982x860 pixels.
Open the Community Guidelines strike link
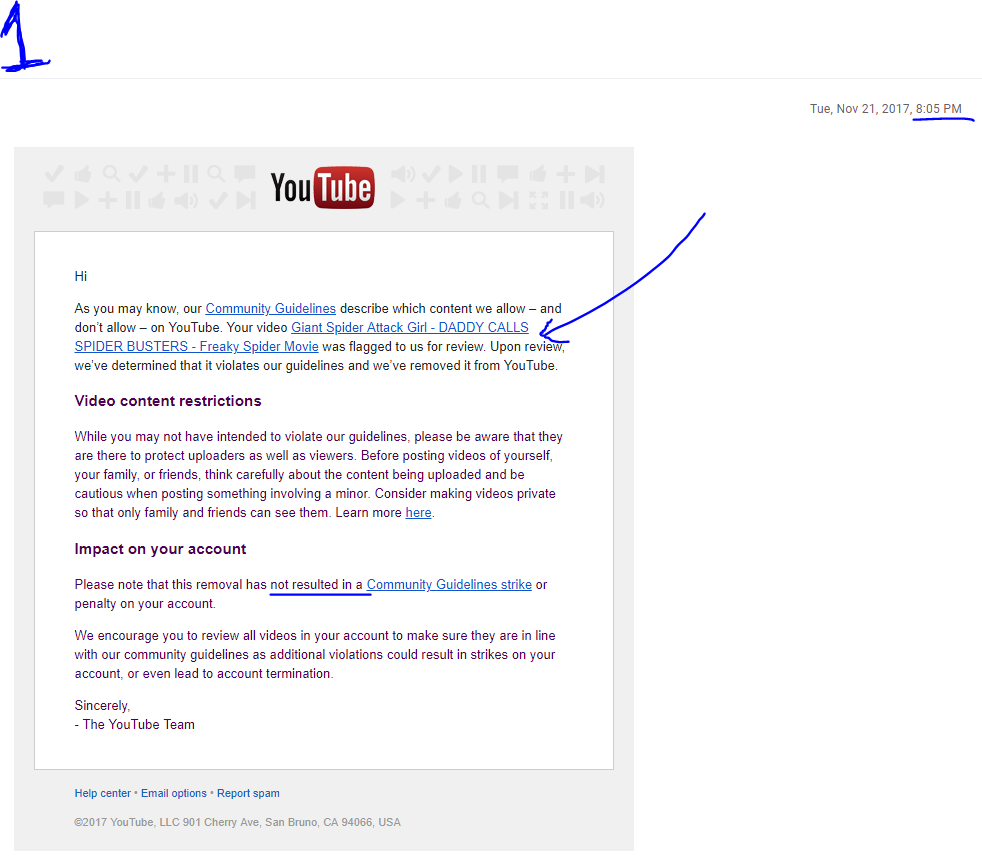tap(449, 585)
